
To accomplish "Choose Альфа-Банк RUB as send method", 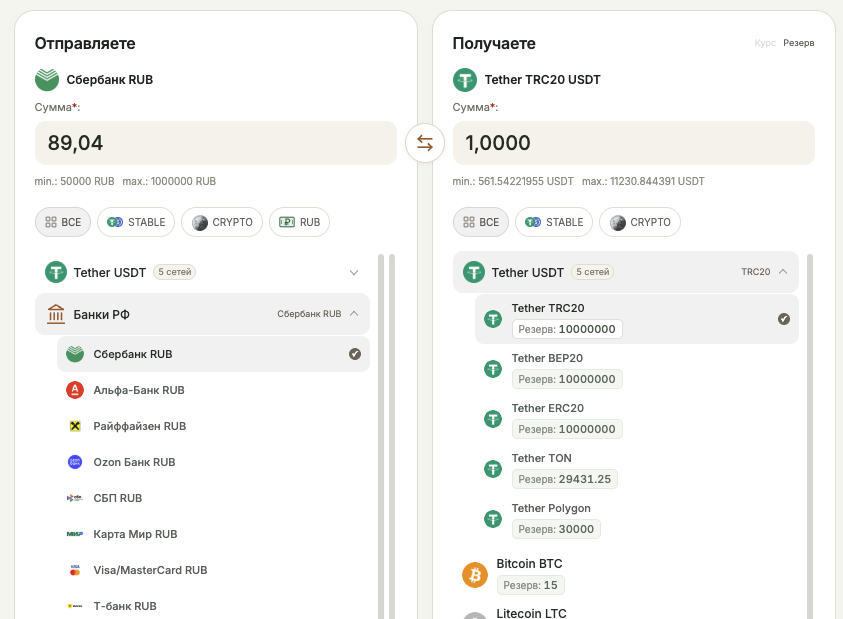I will (213, 390).
